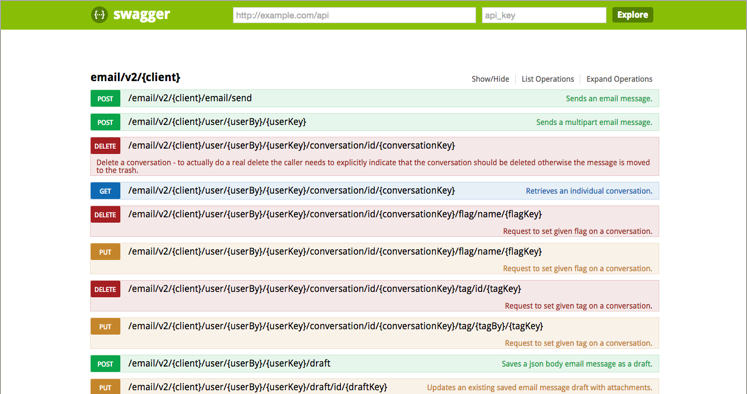This screenshot has width=747, height=394.
Task: Click 'Retrieves an individual conversation.' description
Action: pos(589,191)
